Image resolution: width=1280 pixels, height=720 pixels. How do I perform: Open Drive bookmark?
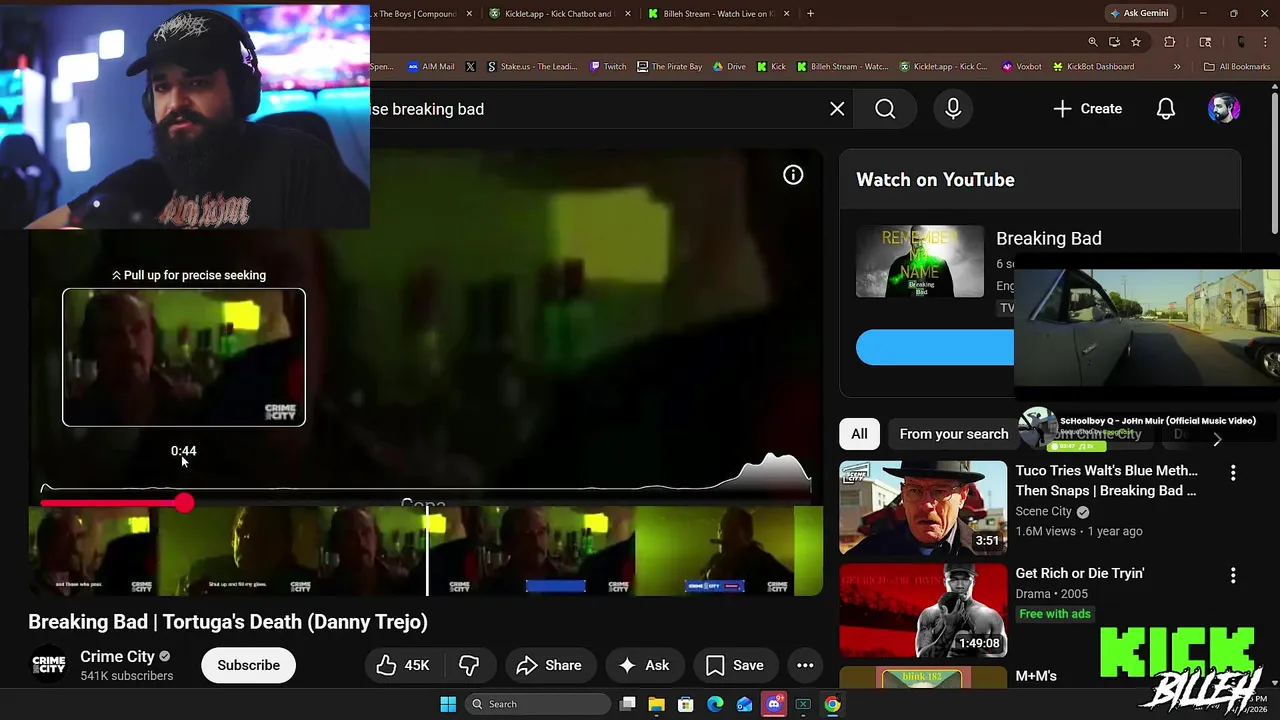coord(729,67)
